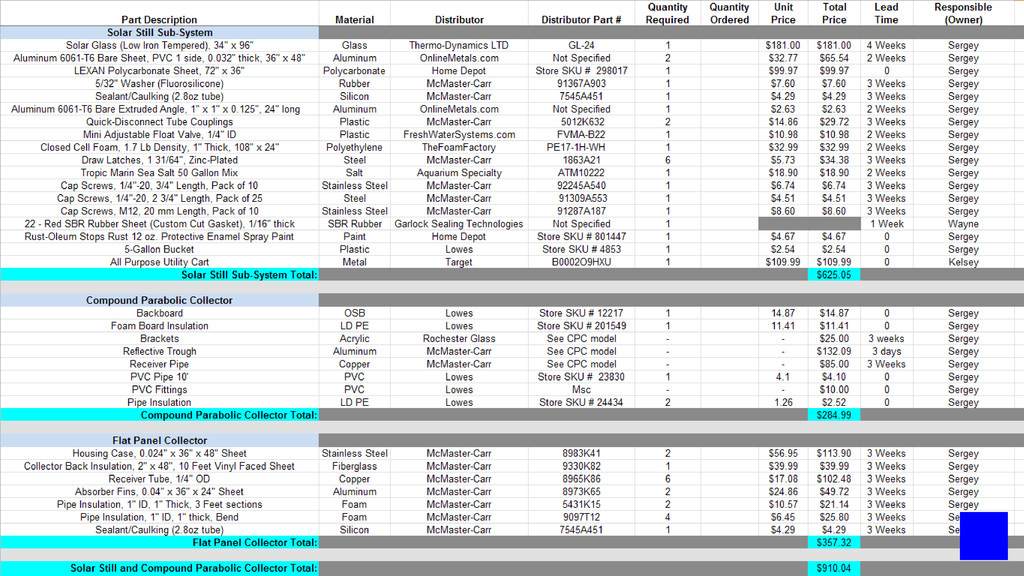
Task: Click Compound Parabolic Collector section title
Action: point(159,300)
